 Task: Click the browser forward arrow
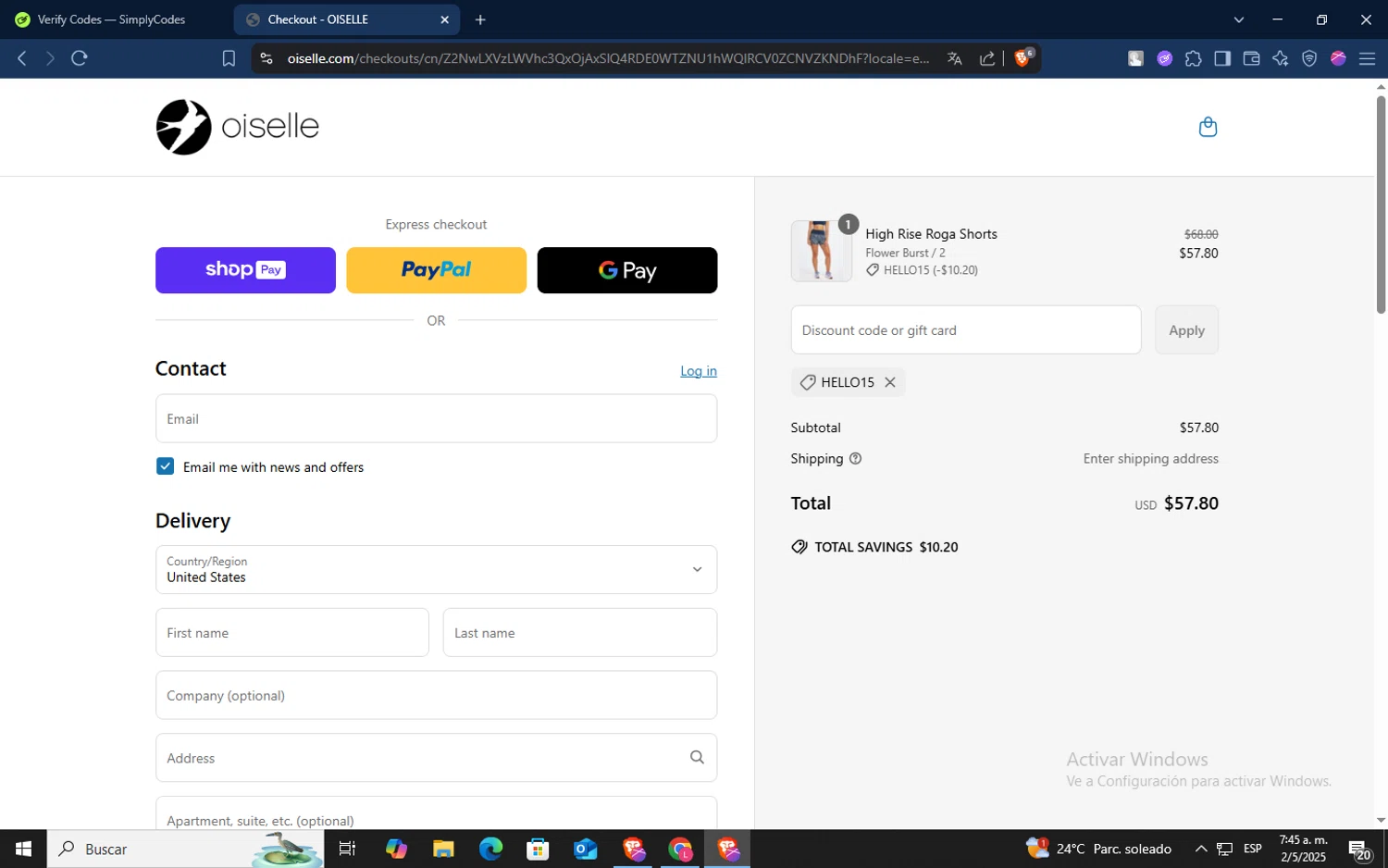click(x=51, y=58)
